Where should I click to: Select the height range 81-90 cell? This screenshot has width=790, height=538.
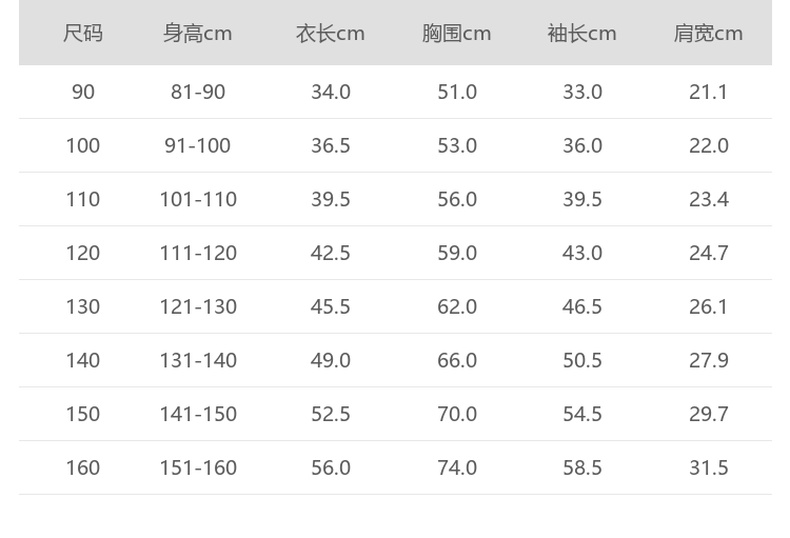[x=198, y=92]
